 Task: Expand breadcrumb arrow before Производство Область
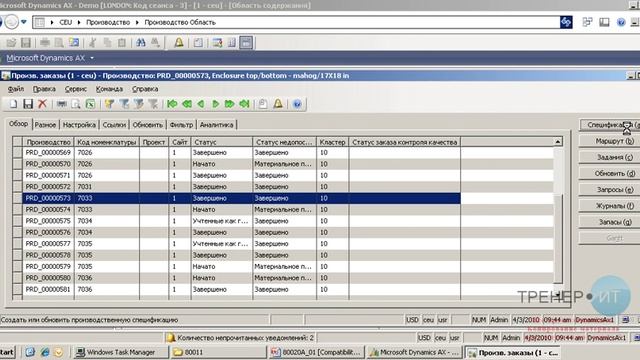pyautogui.click(x=137, y=22)
